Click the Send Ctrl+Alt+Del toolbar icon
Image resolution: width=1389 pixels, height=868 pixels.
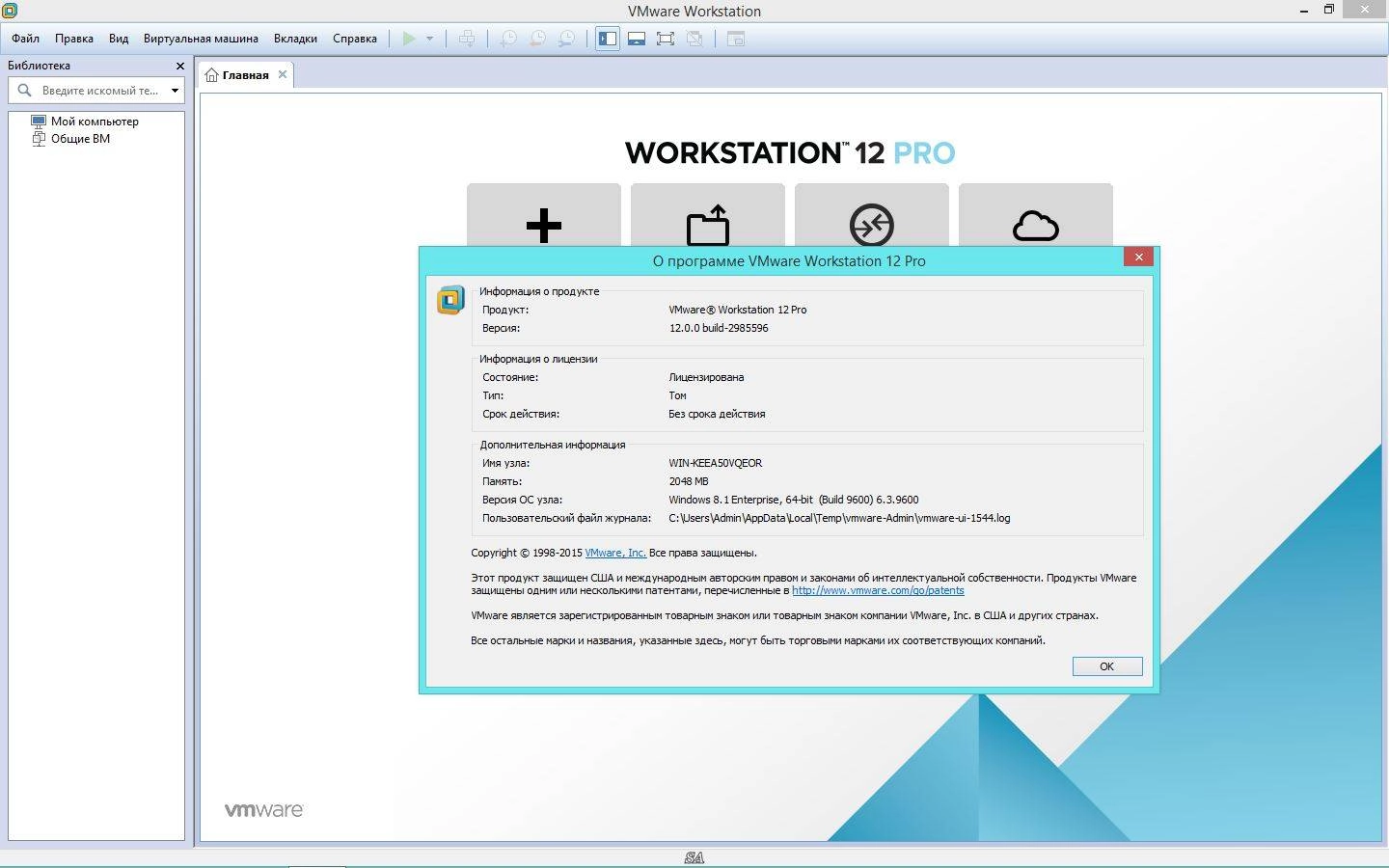click(x=467, y=39)
